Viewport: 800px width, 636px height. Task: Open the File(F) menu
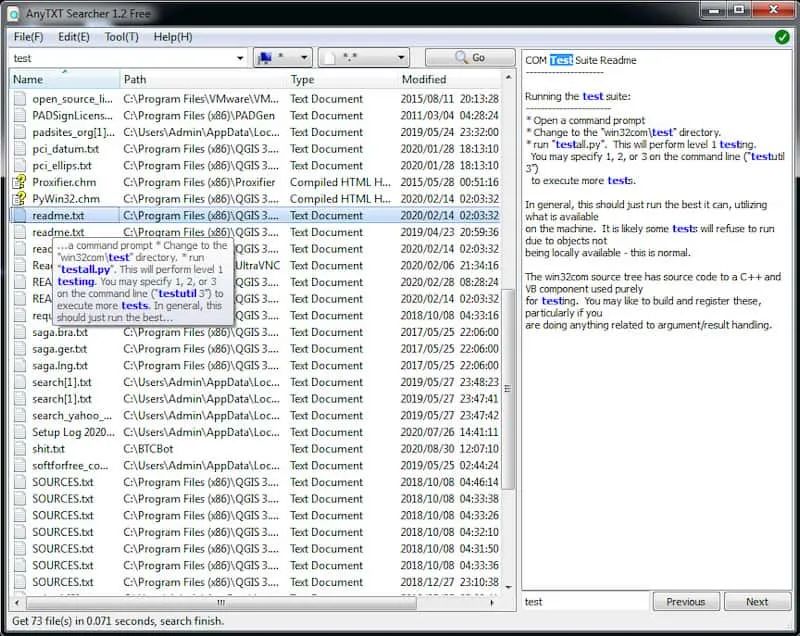point(28,37)
